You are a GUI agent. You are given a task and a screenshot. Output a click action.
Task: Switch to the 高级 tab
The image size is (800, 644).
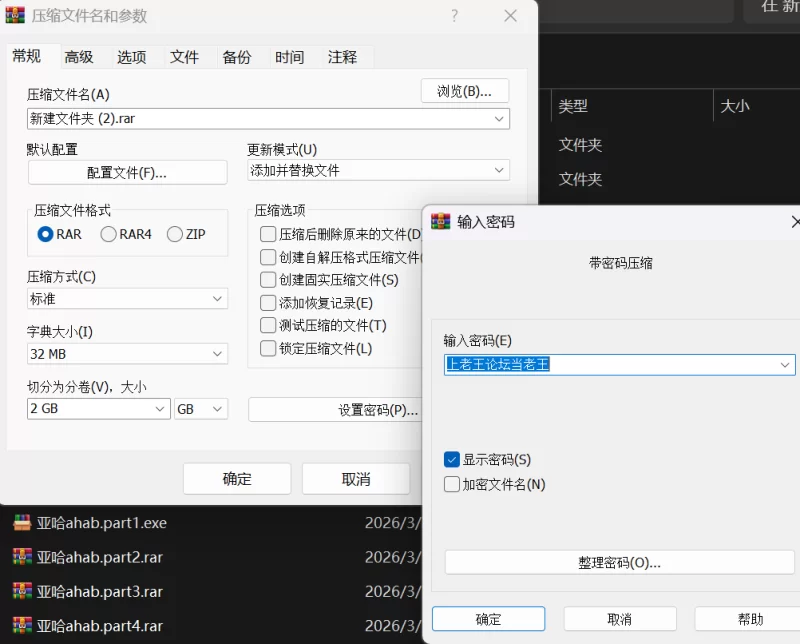tap(79, 57)
